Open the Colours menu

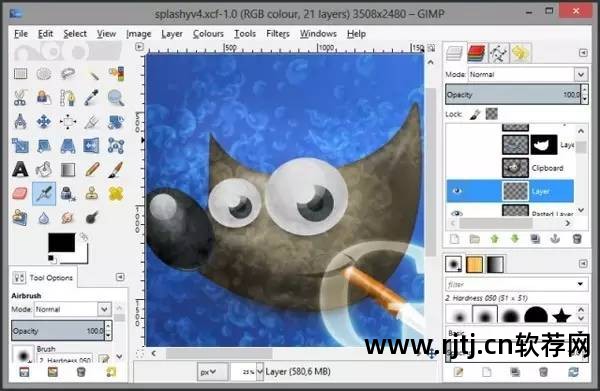(208, 34)
